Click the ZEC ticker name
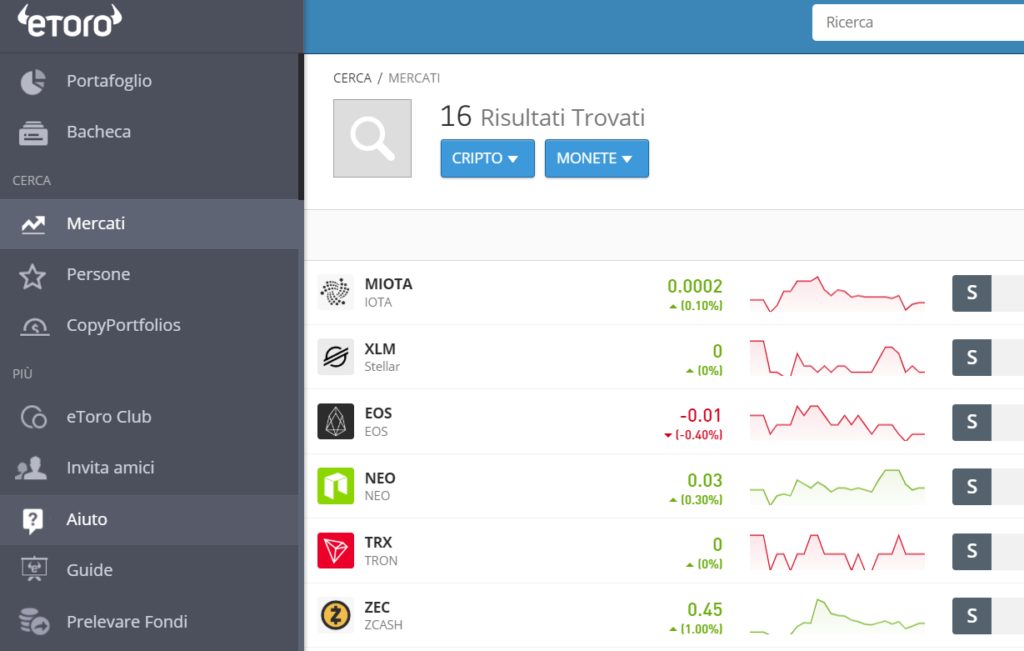Viewport: 1024px width, 651px height. [x=377, y=607]
